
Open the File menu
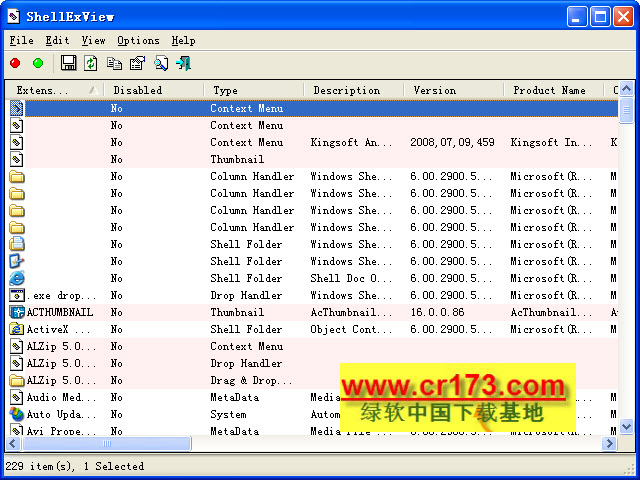click(x=22, y=40)
